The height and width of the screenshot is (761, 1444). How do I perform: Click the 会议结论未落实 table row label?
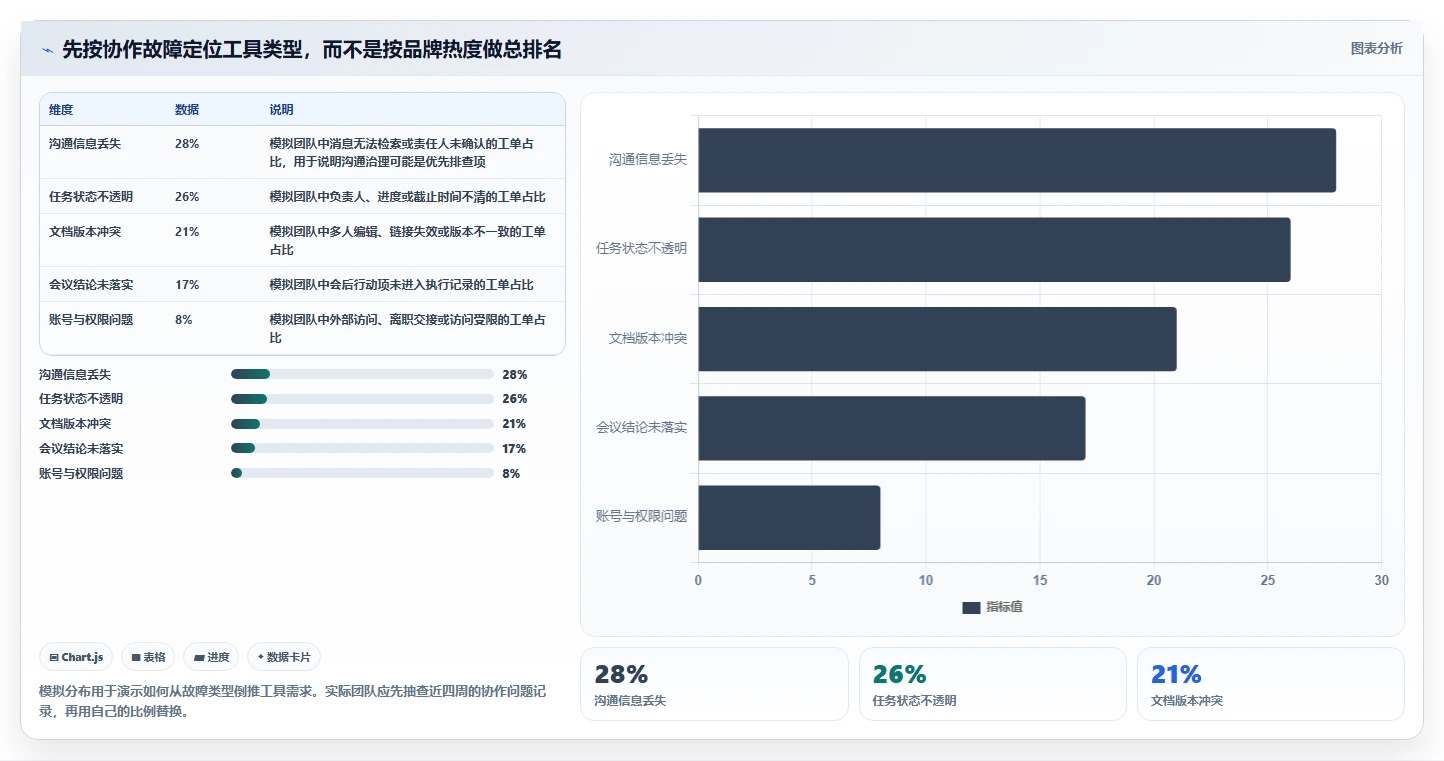91,285
